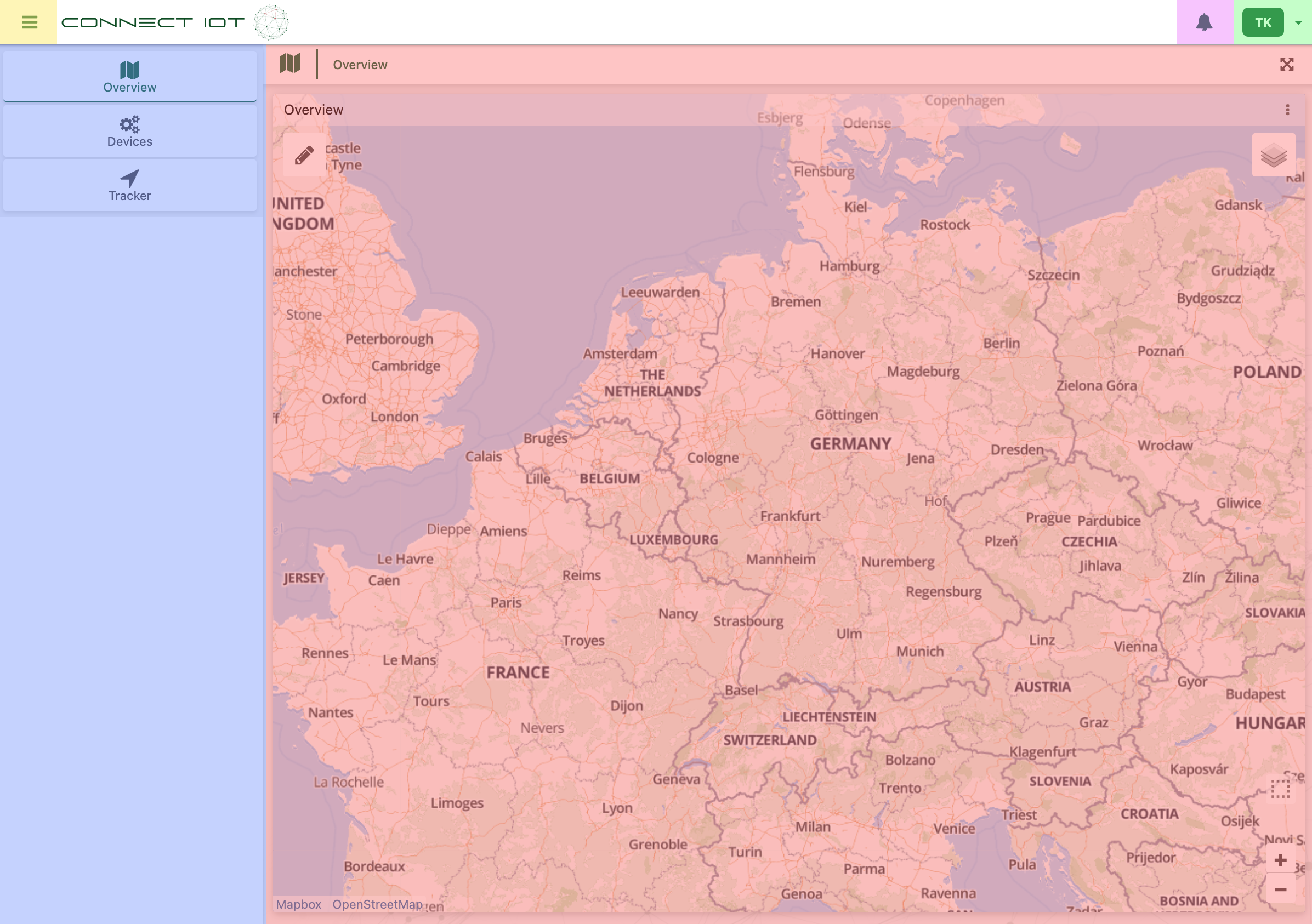
Task: Toggle the hamburger sidebar menu
Action: tap(29, 22)
